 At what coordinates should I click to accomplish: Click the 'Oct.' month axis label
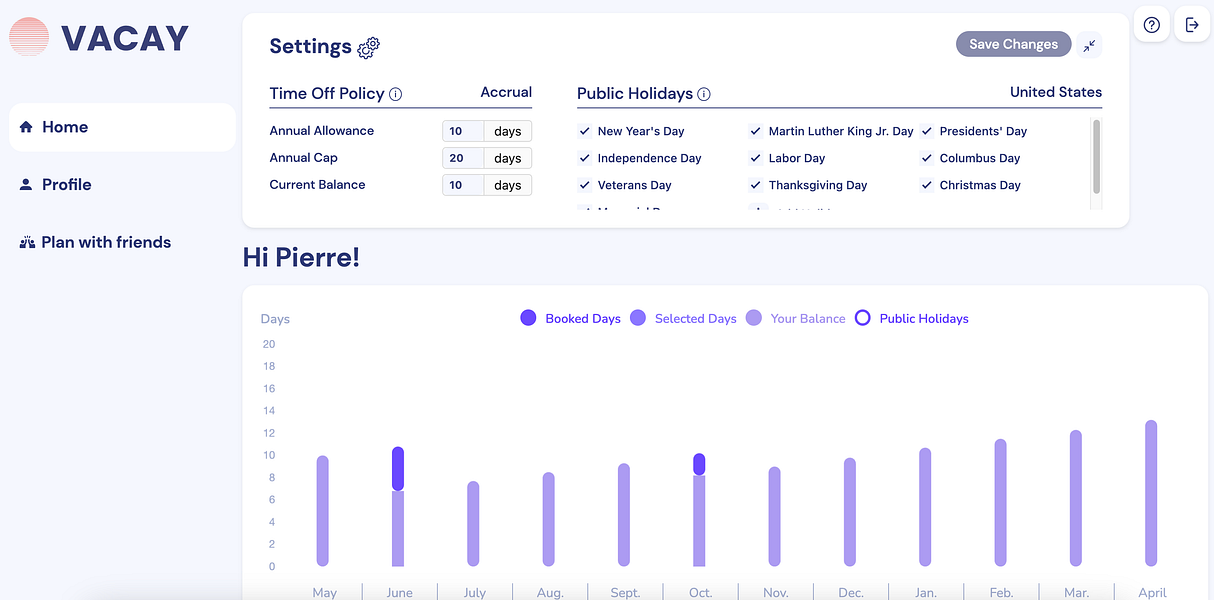coord(700,592)
